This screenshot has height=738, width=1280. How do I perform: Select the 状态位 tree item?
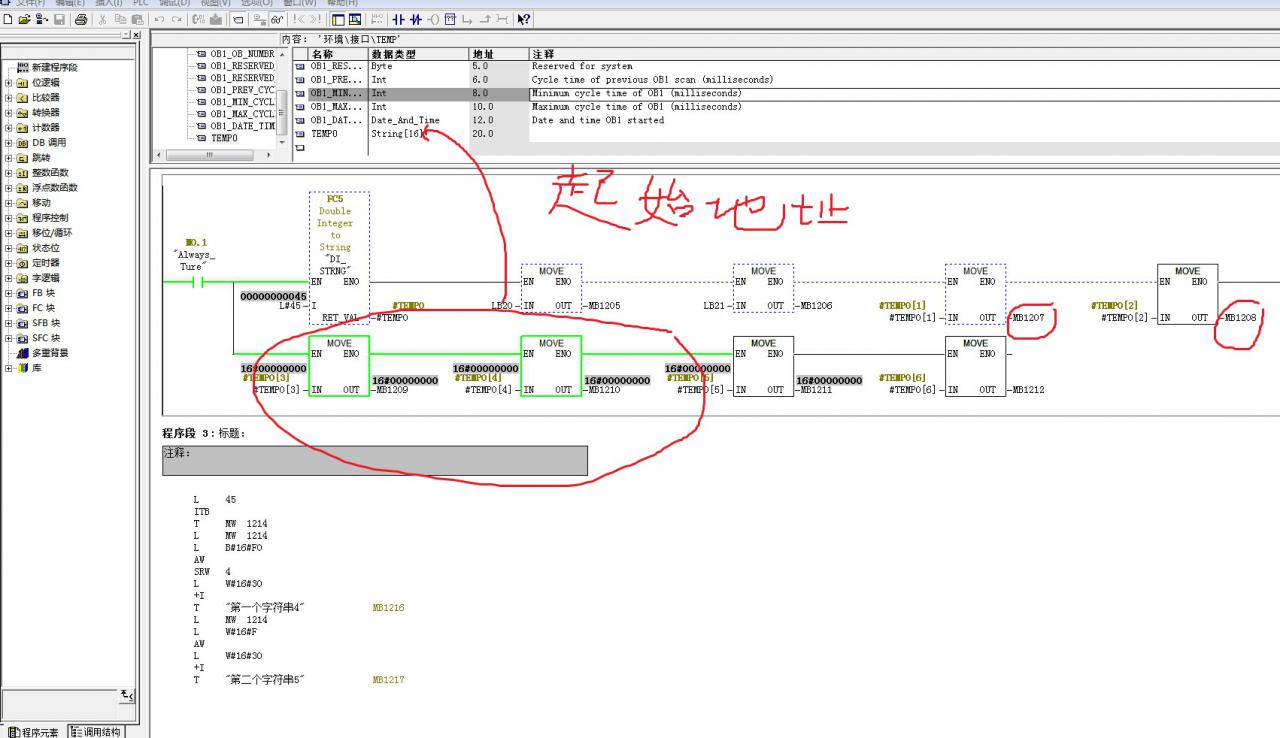45,247
